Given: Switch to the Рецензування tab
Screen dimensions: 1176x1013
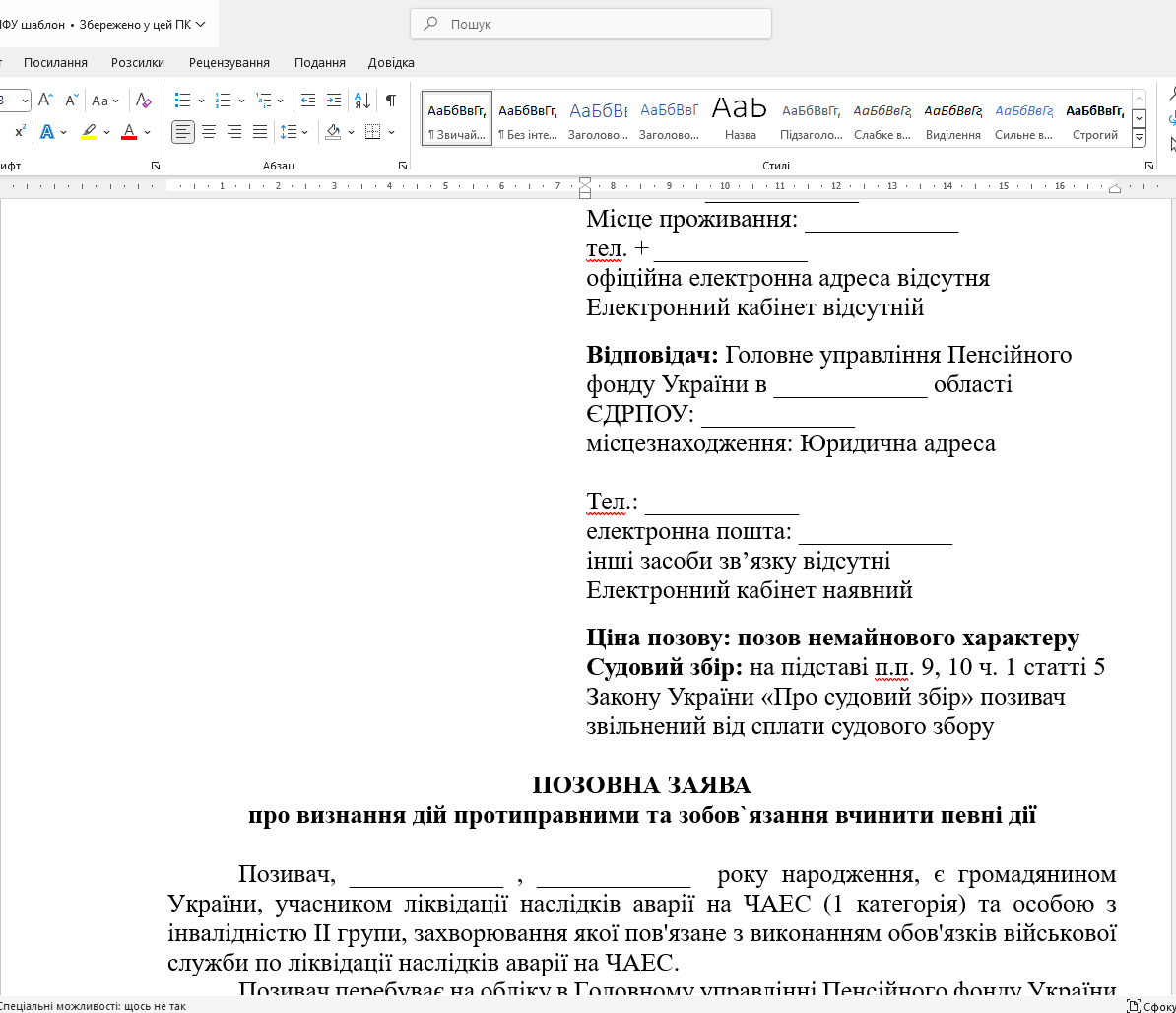Looking at the screenshot, I should tap(228, 62).
